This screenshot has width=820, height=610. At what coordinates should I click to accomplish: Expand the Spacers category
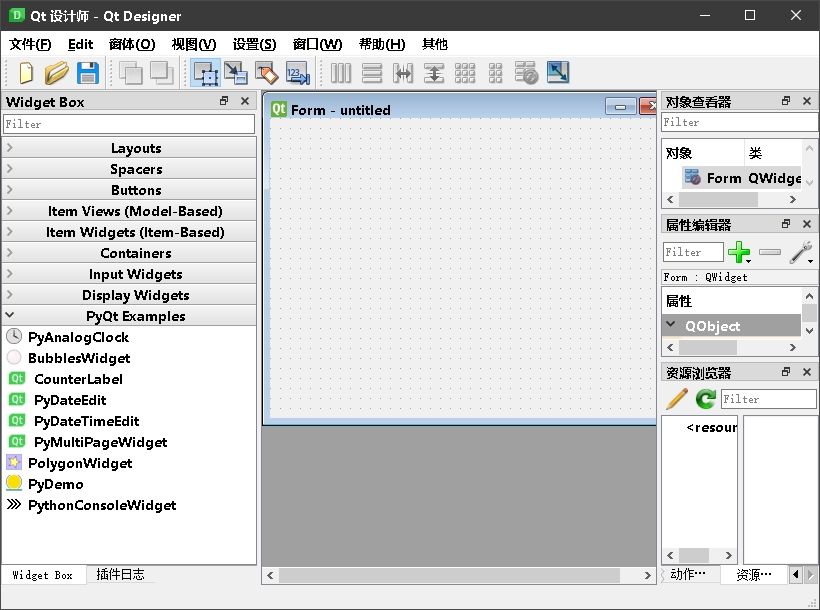[129, 169]
